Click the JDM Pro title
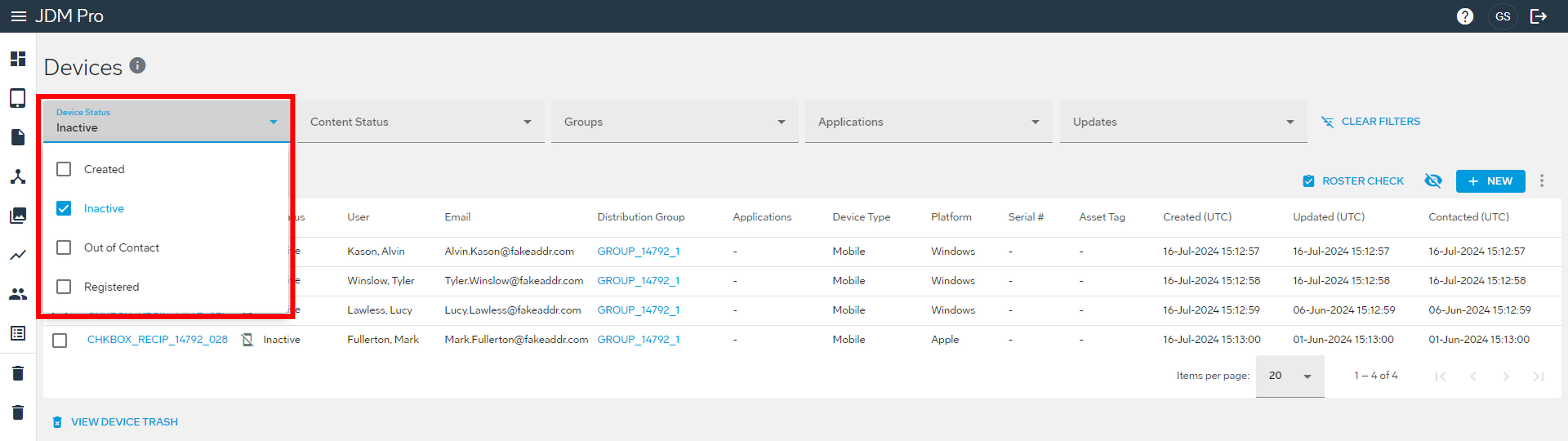1568x441 pixels. pyautogui.click(x=69, y=16)
